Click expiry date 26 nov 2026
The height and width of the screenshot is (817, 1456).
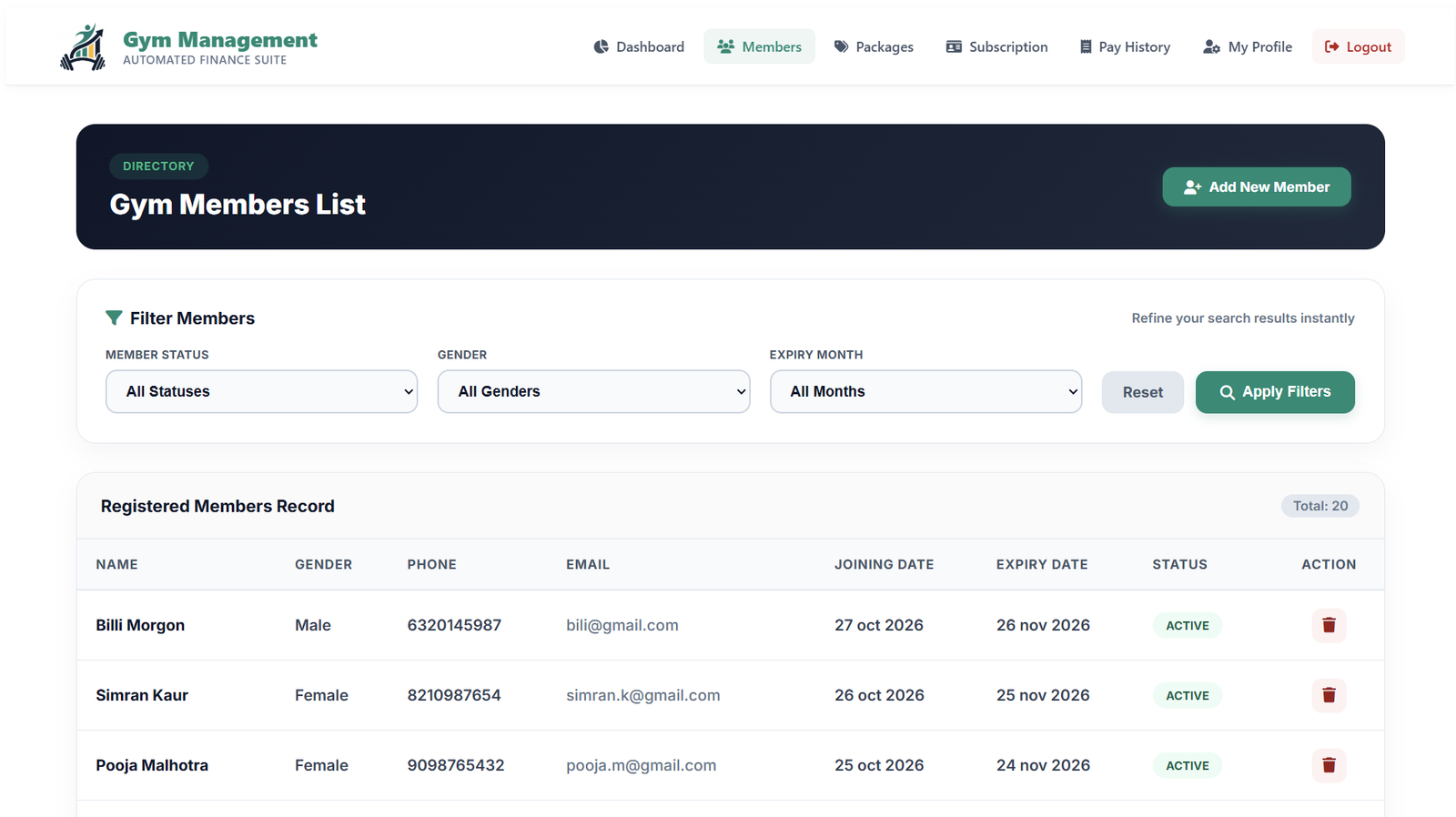pyautogui.click(x=1043, y=625)
